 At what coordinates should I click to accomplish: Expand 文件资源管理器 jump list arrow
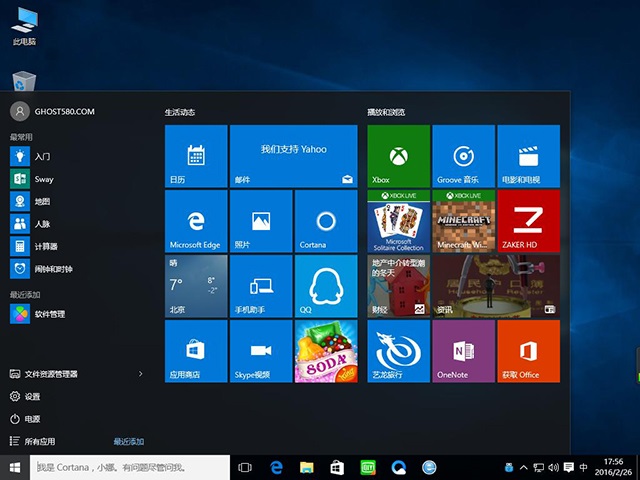click(140, 374)
